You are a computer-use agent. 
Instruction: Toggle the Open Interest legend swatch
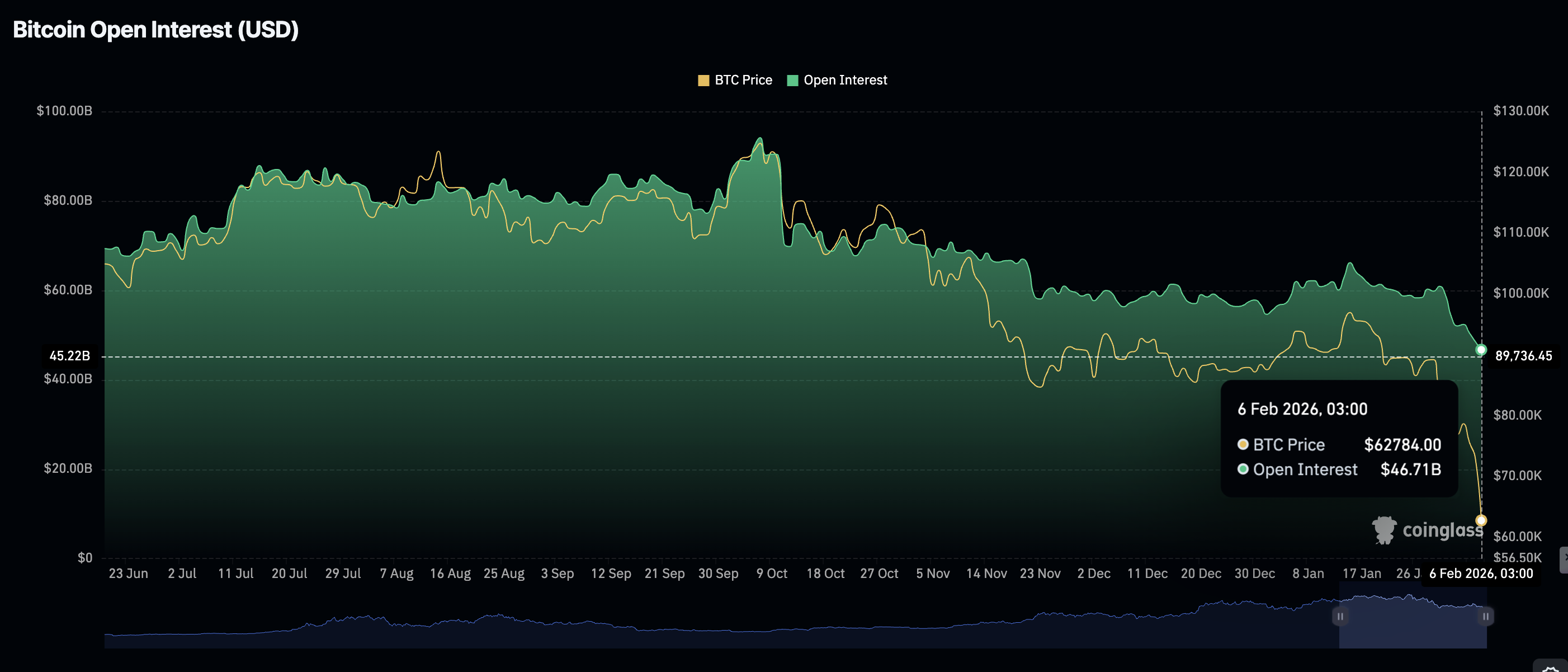click(x=792, y=81)
